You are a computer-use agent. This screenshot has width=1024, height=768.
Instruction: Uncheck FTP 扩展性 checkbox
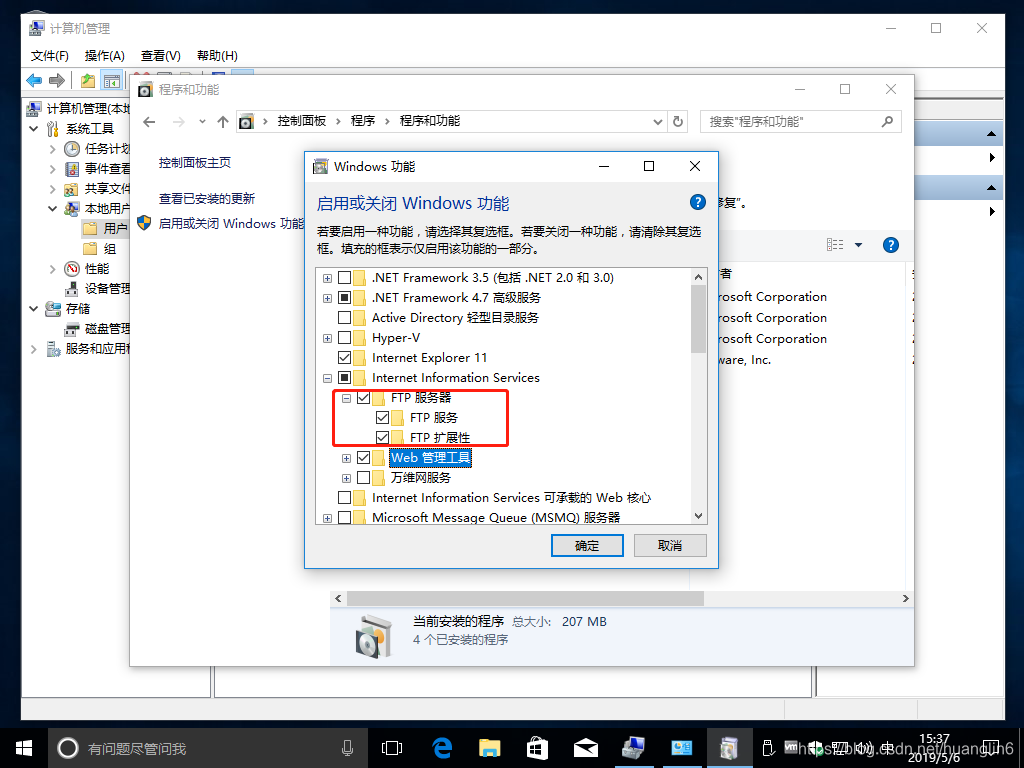(383, 438)
